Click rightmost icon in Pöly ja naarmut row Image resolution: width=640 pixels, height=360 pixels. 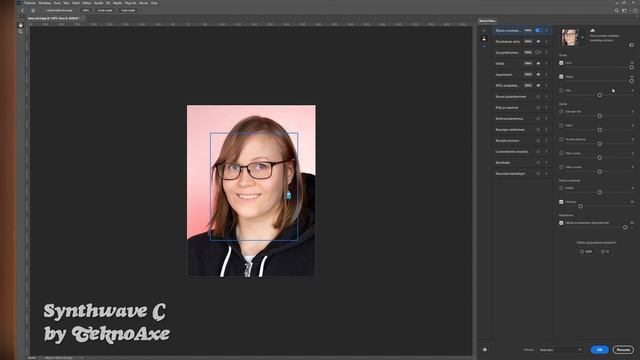click(547, 108)
